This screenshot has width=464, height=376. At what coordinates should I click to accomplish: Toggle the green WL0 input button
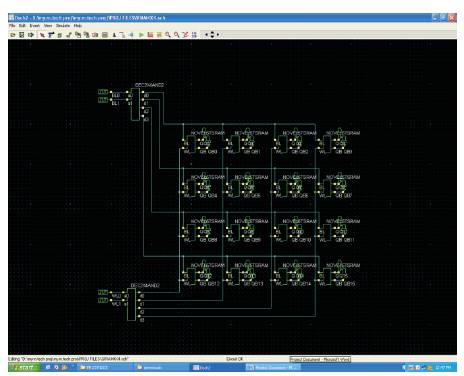point(103,292)
